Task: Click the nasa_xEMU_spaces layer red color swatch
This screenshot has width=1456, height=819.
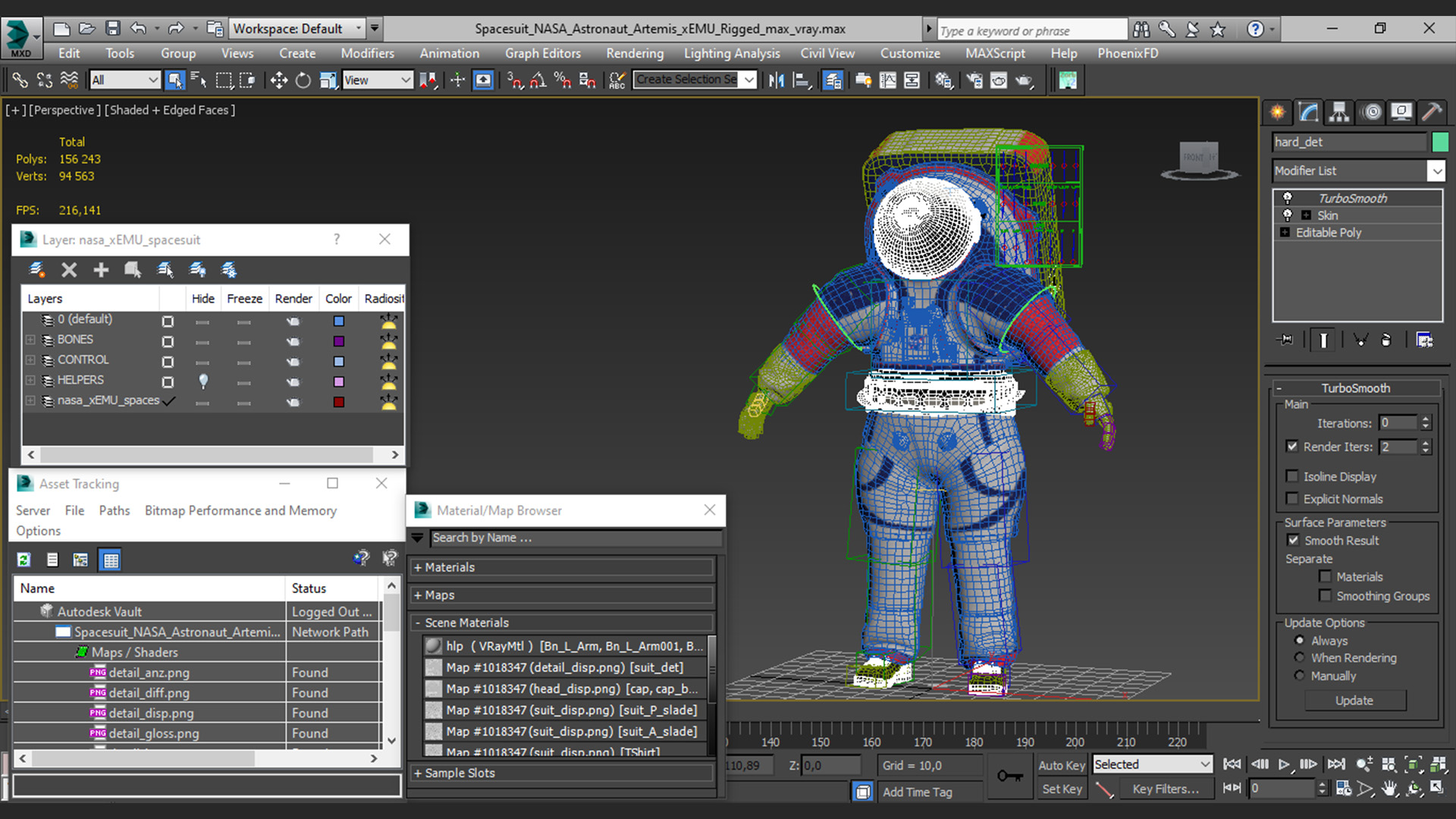Action: click(339, 402)
